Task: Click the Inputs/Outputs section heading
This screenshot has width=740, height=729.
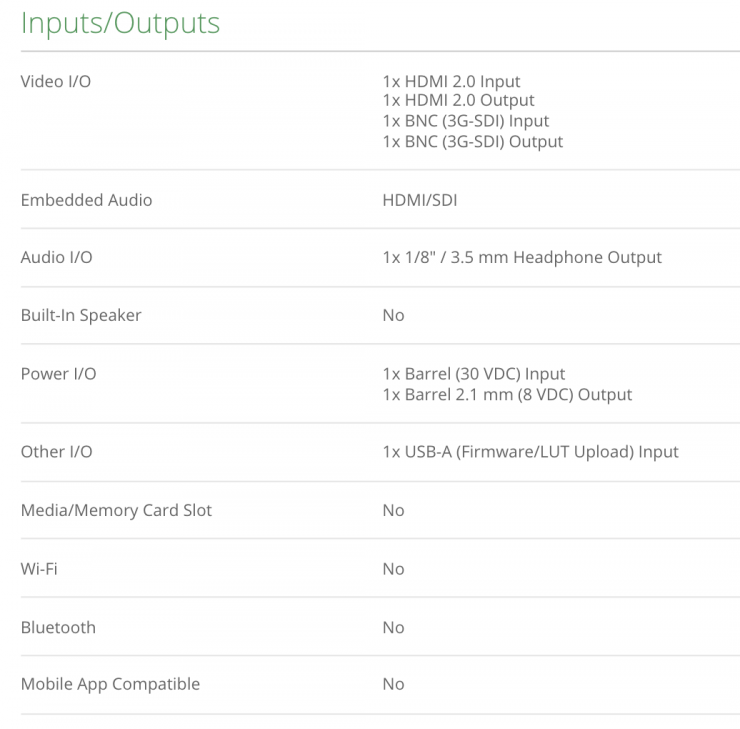Action: [x=120, y=23]
